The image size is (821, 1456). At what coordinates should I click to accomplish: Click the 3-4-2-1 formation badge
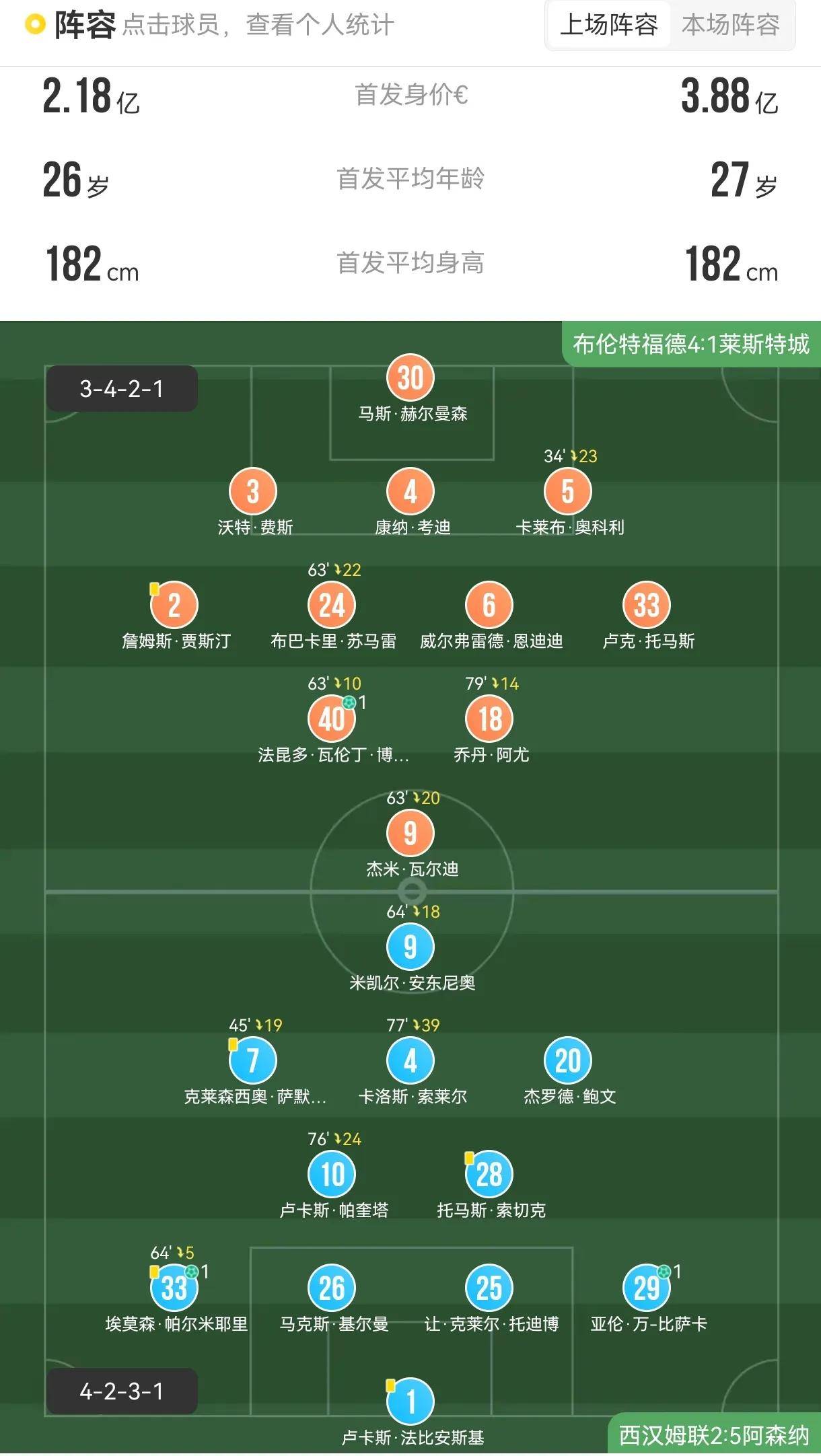[121, 389]
